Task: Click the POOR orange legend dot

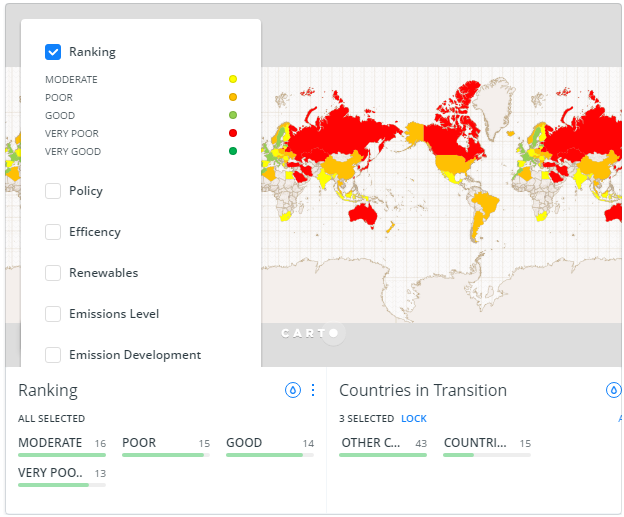Action: point(233,97)
